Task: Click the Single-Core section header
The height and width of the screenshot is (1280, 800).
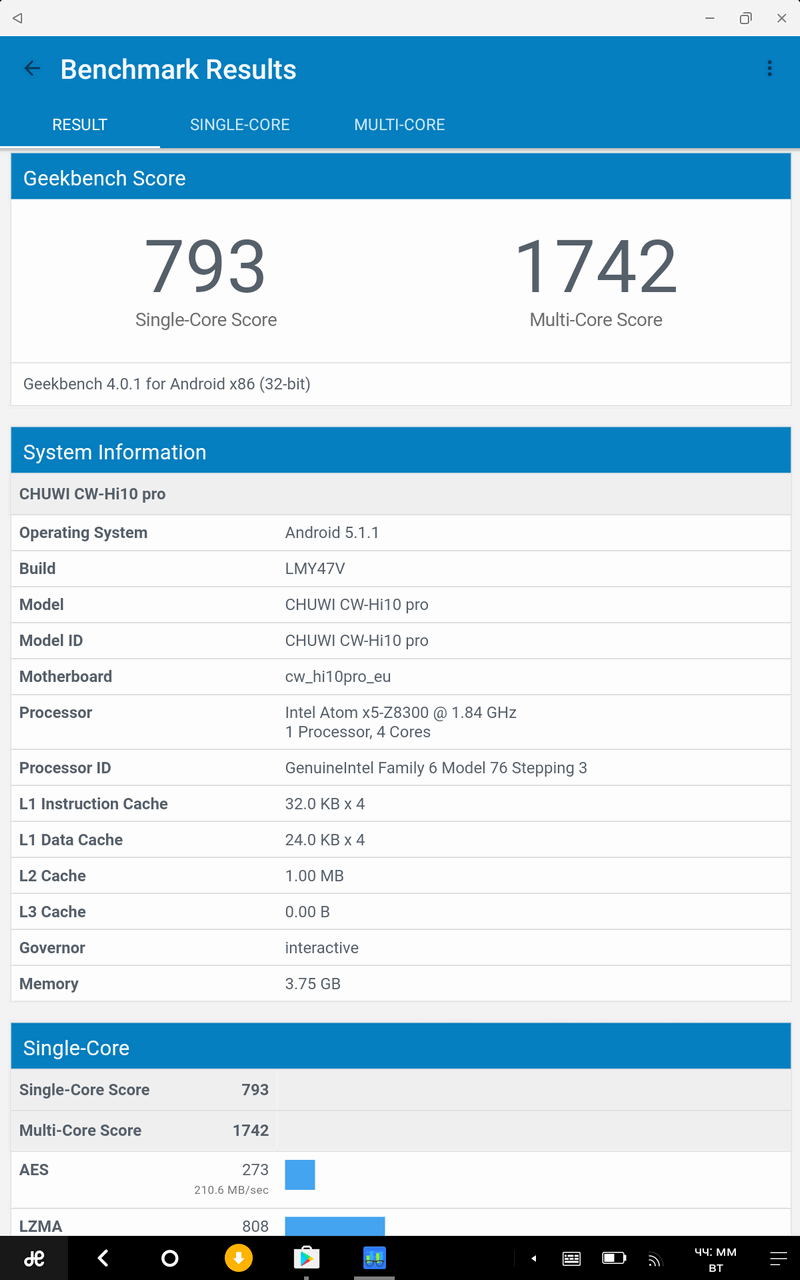Action: pyautogui.click(x=401, y=1047)
